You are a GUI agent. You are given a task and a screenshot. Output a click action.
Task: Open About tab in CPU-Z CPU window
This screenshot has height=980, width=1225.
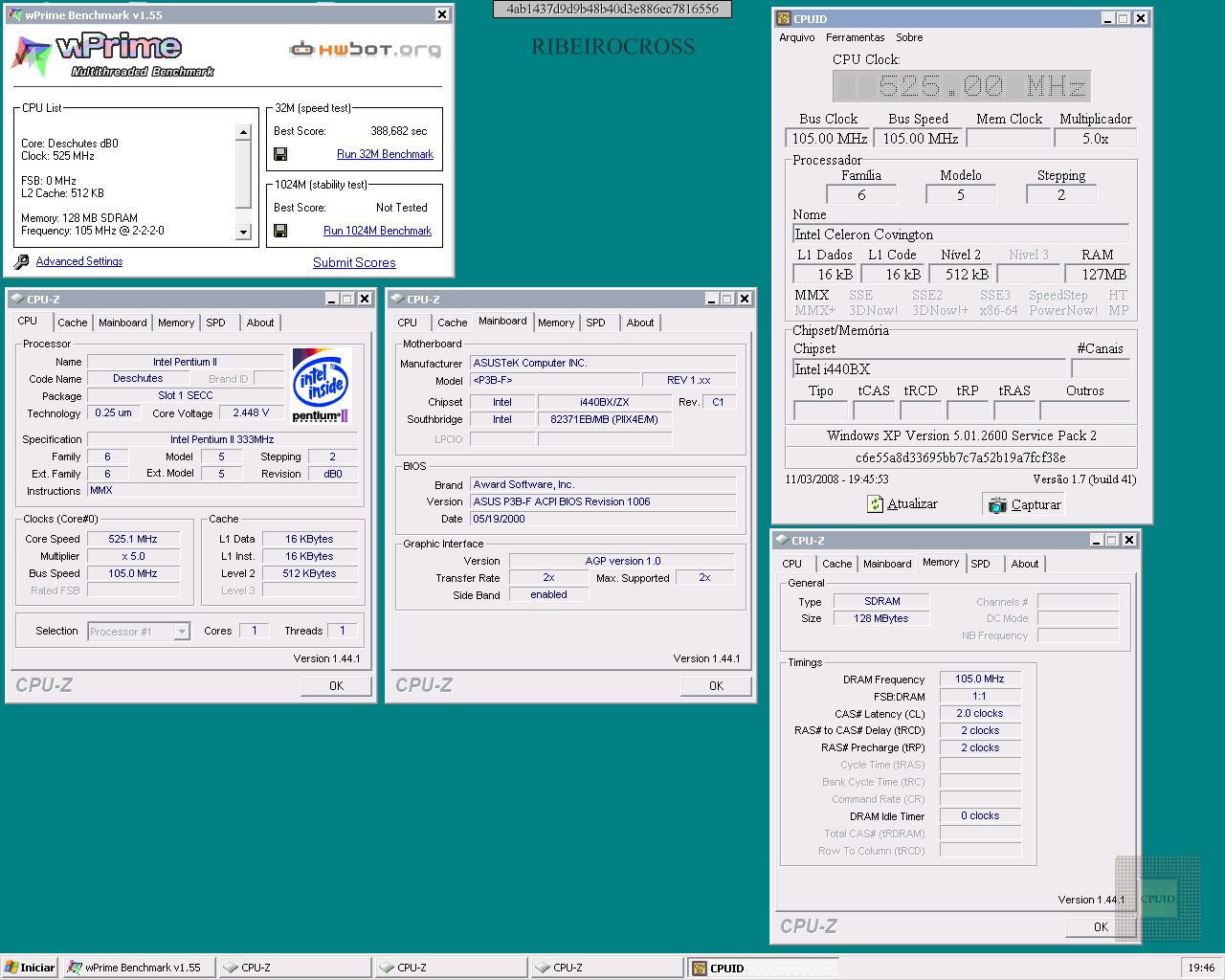260,323
